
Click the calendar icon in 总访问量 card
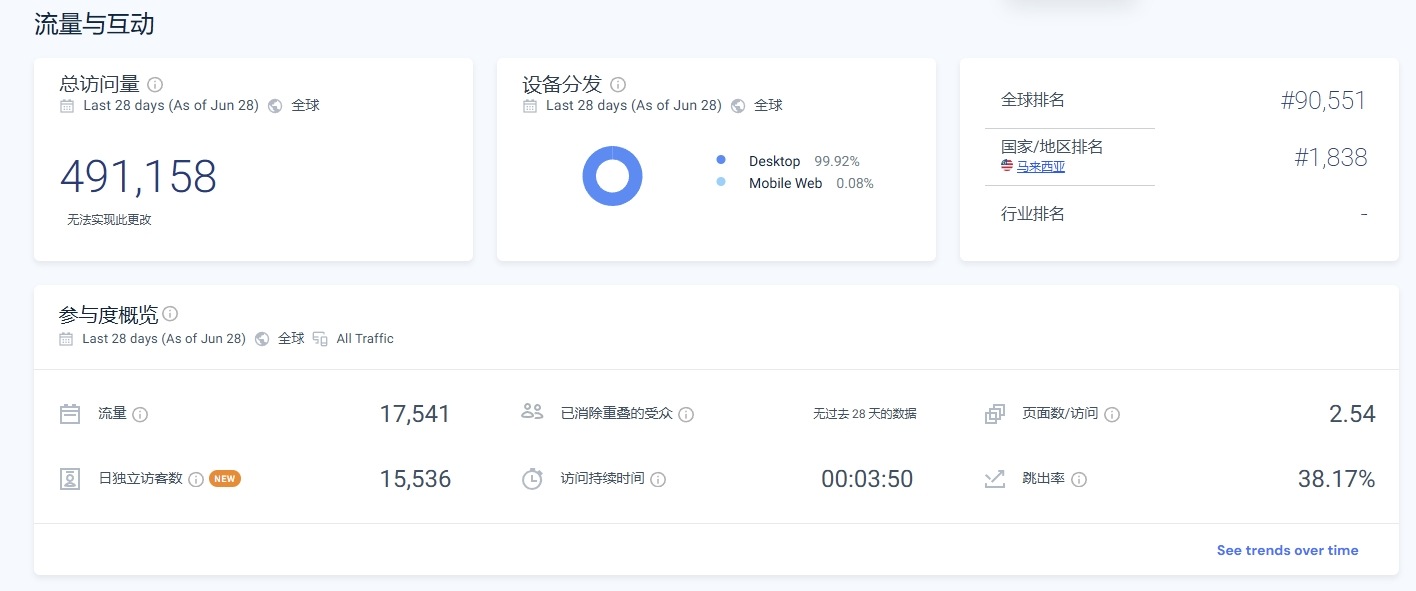coord(67,106)
